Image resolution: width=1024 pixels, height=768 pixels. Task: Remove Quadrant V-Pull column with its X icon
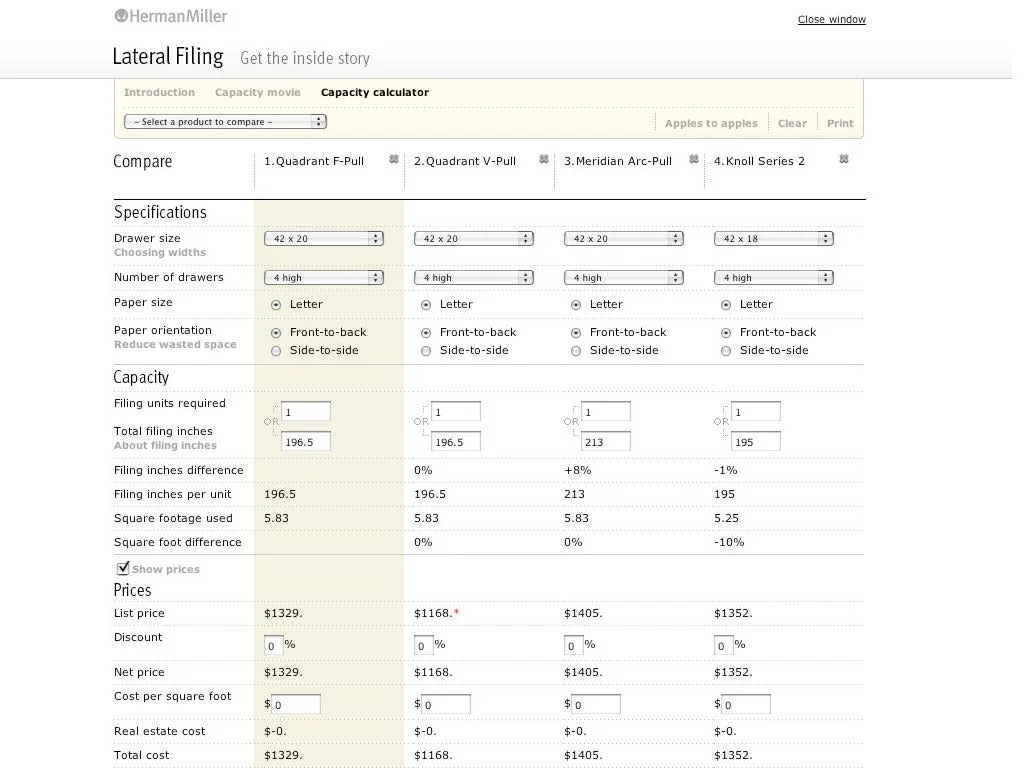click(544, 159)
